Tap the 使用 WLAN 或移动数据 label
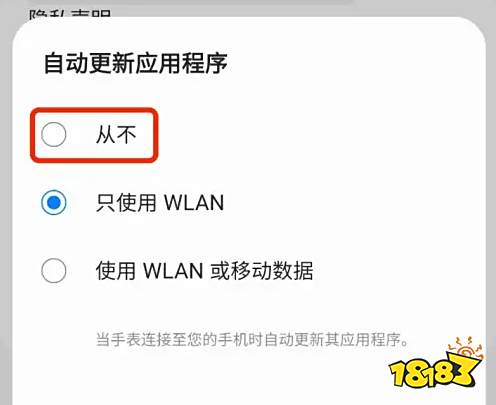Image resolution: width=496 pixels, height=405 pixels. (x=205, y=270)
